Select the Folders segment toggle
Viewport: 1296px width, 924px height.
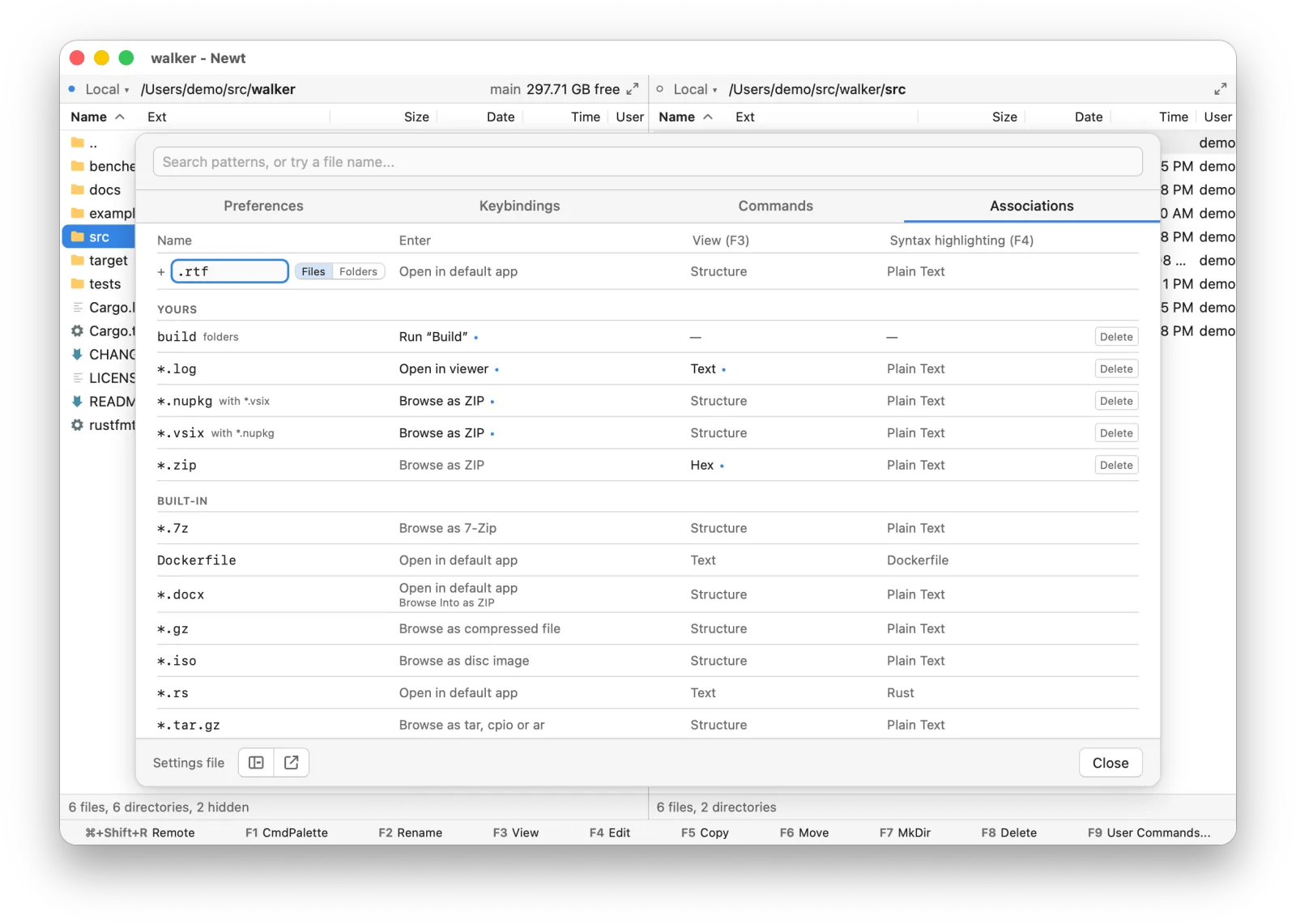pyautogui.click(x=358, y=272)
